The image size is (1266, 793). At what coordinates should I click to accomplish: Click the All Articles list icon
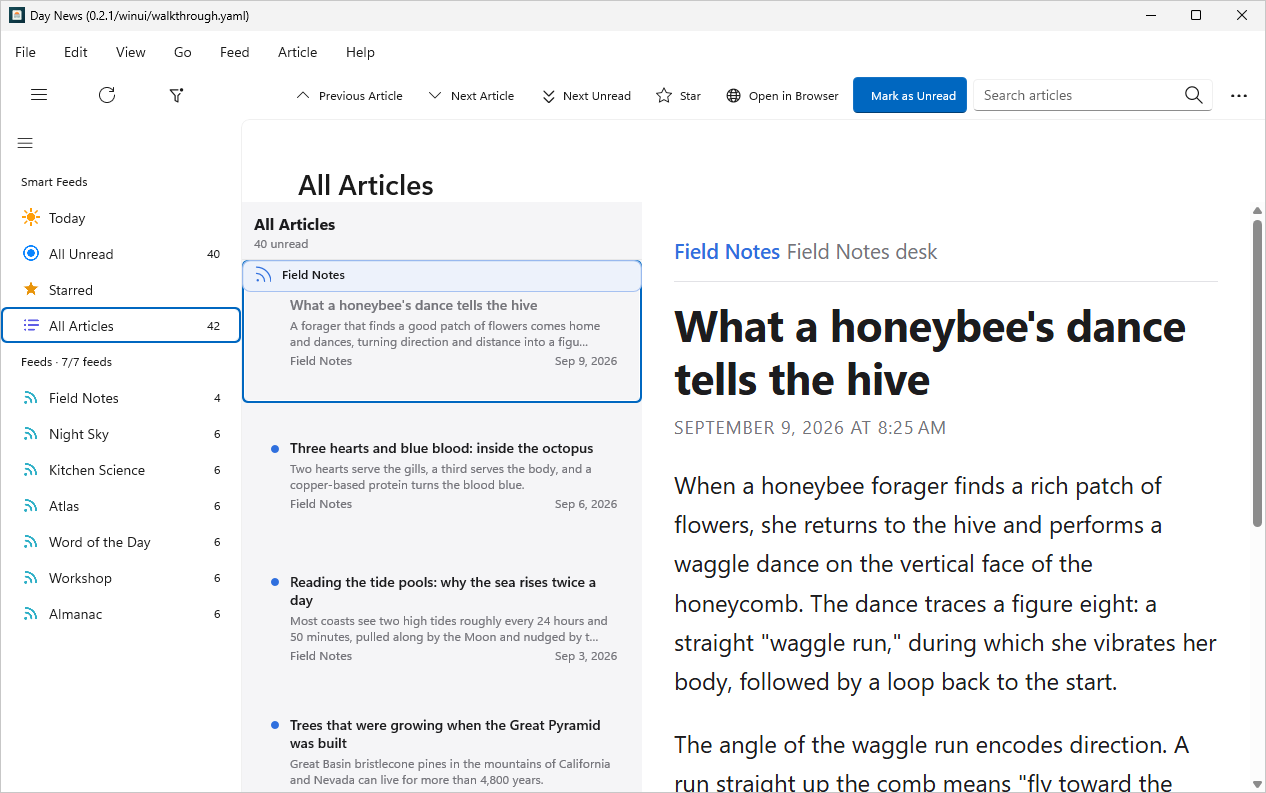(31, 325)
